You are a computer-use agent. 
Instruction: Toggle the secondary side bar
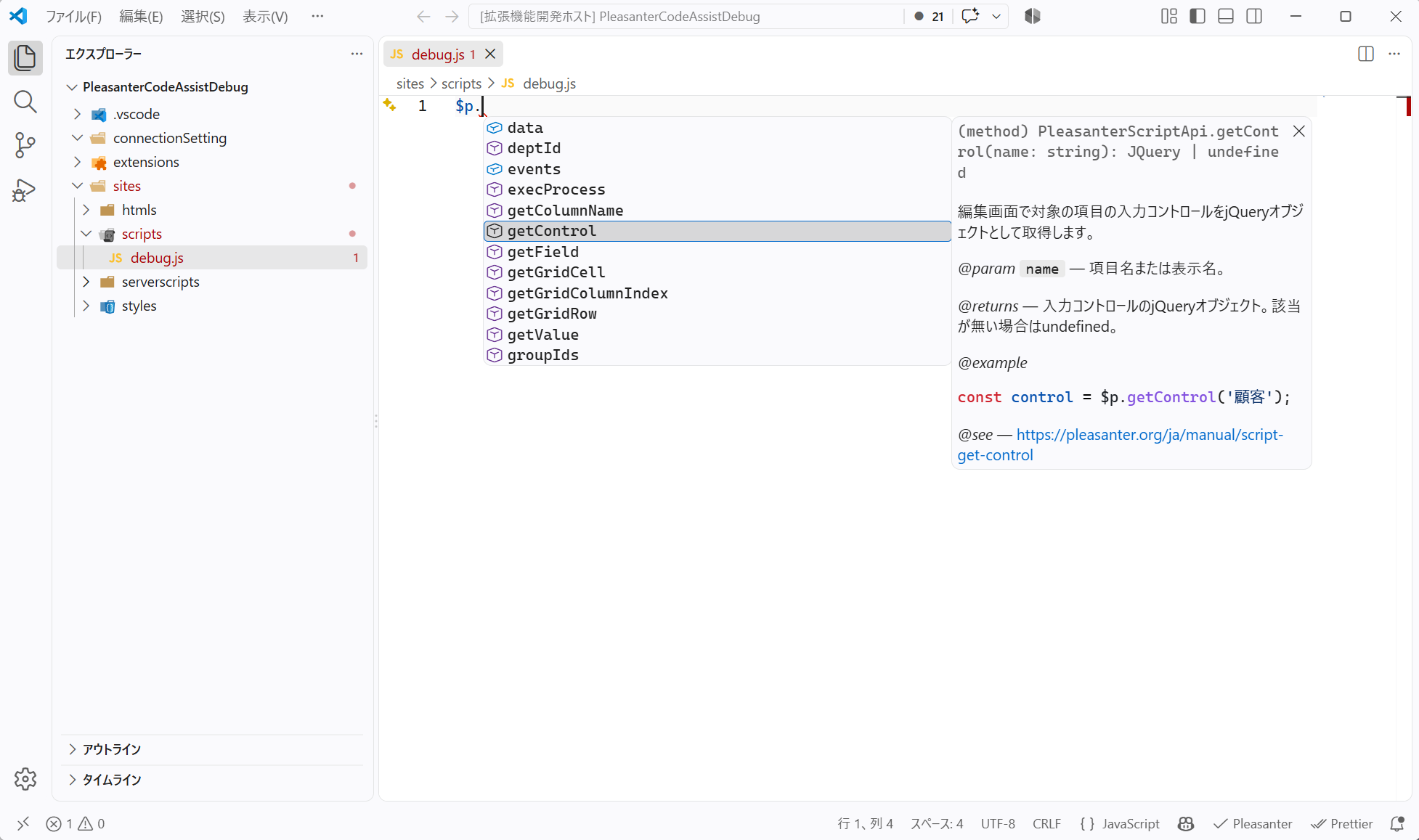1254,16
